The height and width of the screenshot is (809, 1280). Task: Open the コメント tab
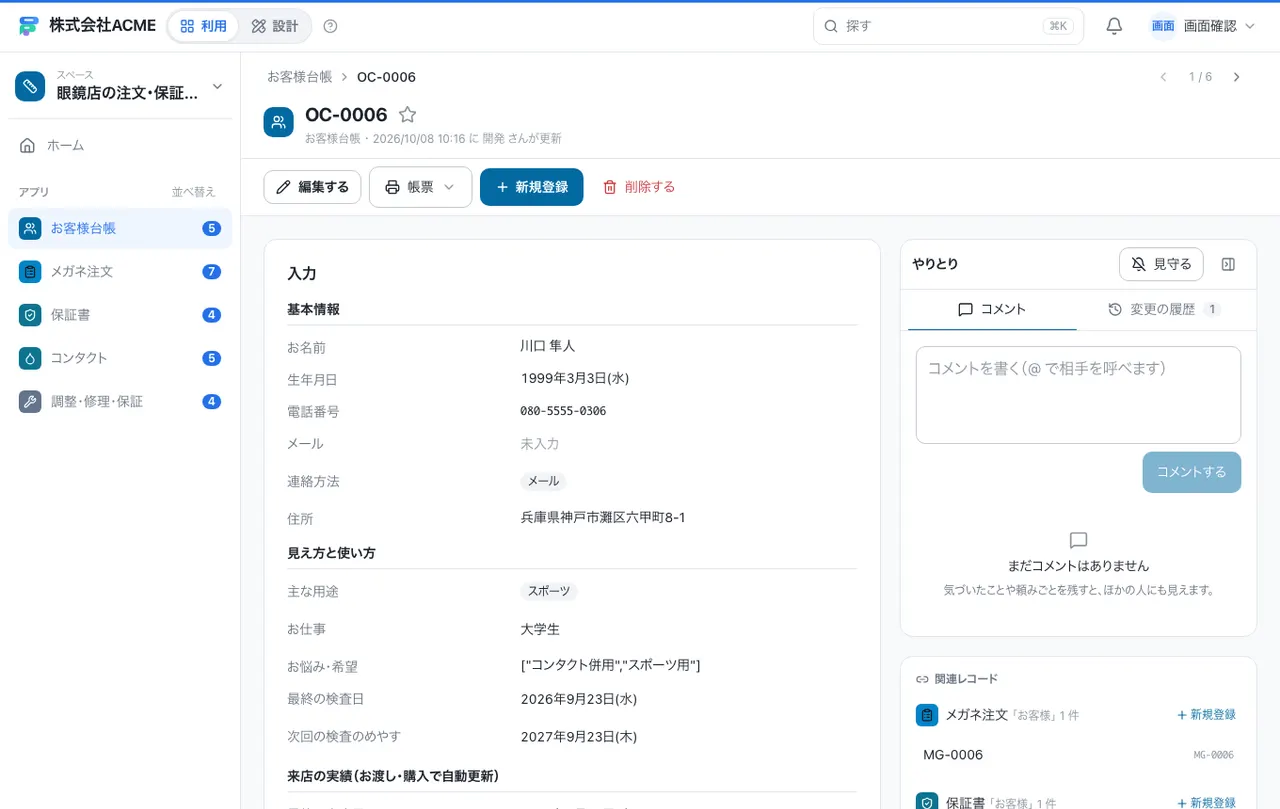click(x=992, y=309)
